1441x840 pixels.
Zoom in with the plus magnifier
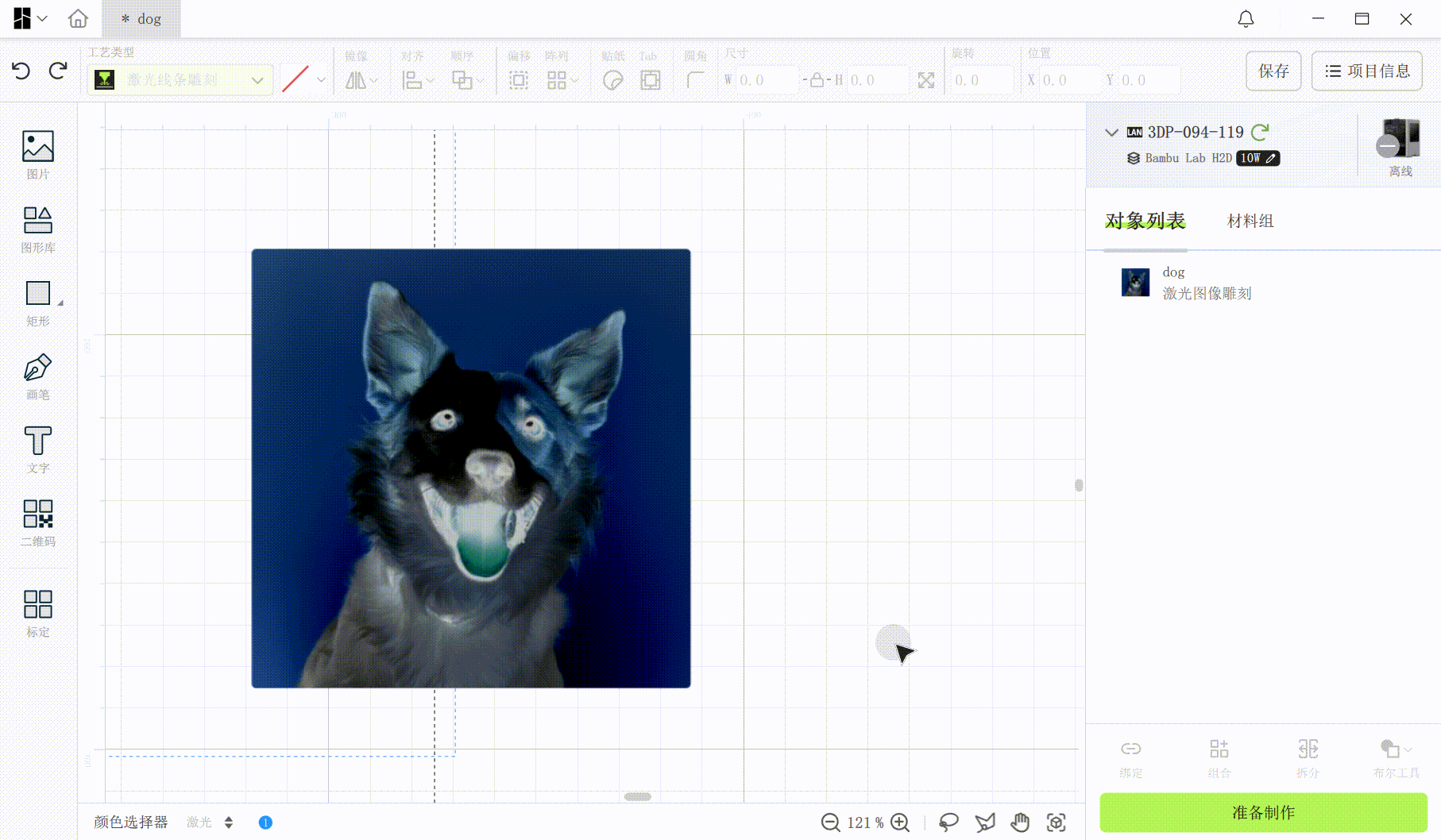point(900,823)
